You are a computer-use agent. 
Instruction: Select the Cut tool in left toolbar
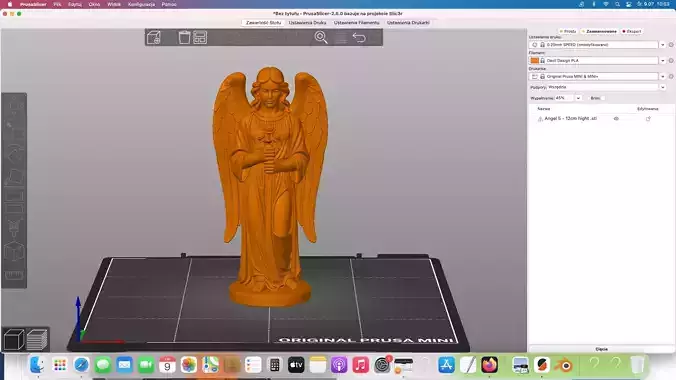[x=14, y=201]
